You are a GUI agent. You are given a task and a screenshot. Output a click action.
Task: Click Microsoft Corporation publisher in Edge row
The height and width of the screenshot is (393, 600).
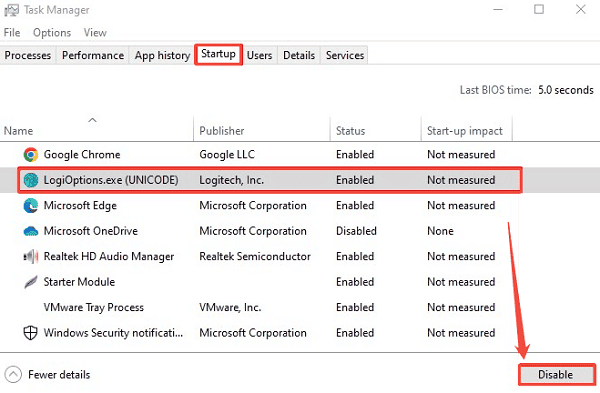[x=253, y=205]
